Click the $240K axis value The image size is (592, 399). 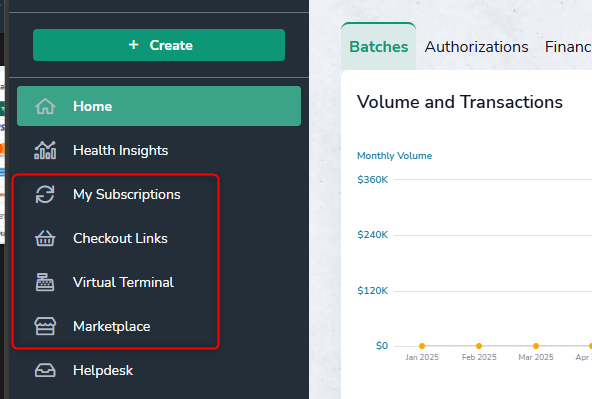373,235
